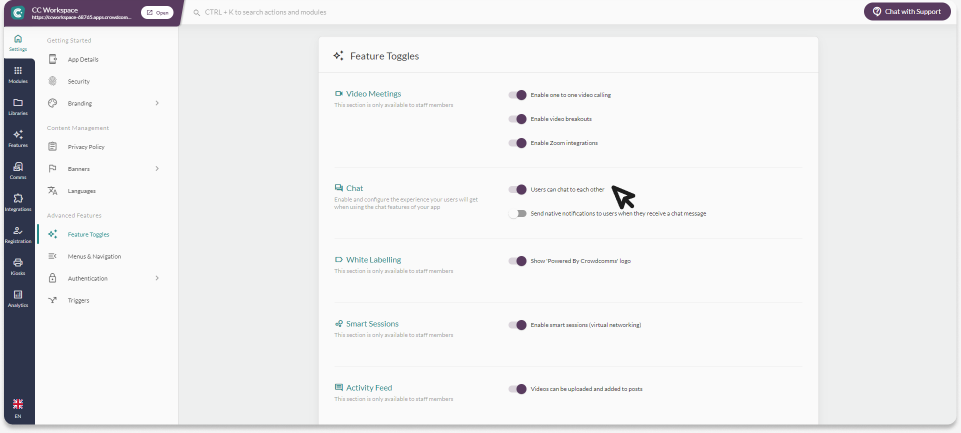Open the Menus & Navigation settings

pyautogui.click(x=94, y=256)
